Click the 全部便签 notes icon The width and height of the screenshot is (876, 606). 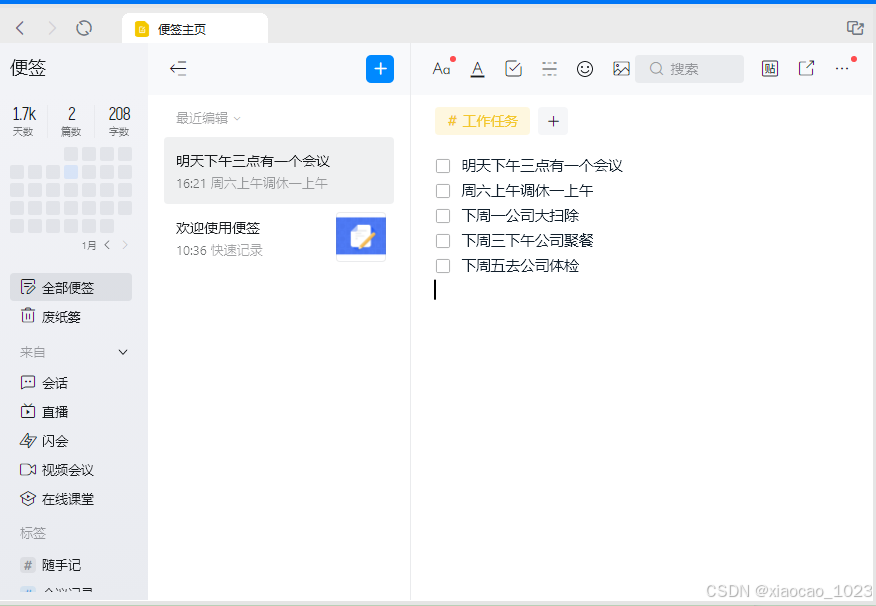tap(28, 287)
